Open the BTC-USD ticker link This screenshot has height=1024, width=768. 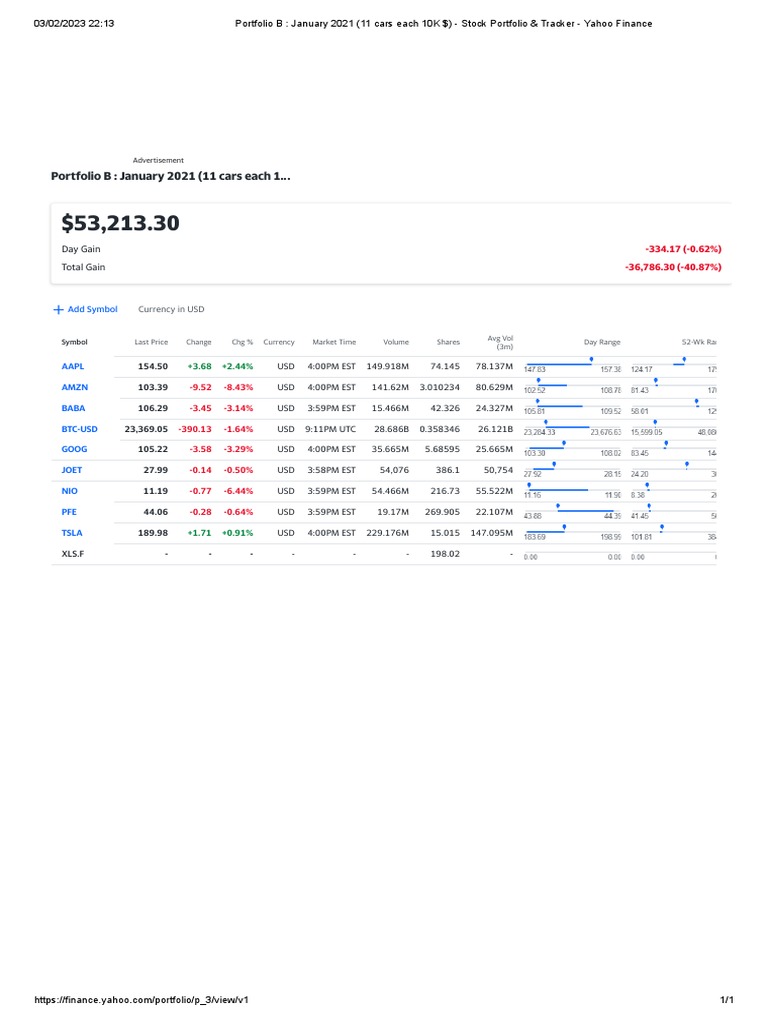point(79,429)
